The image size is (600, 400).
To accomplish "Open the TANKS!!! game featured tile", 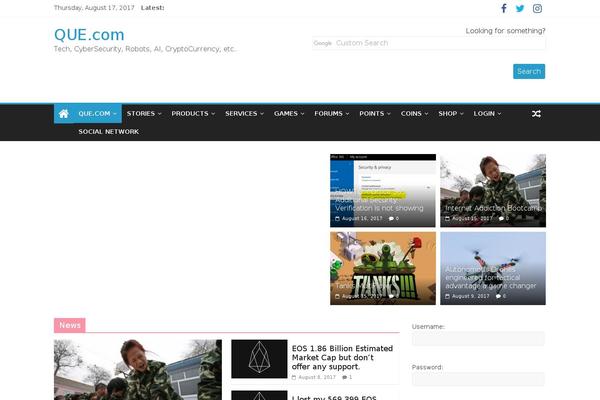I will [383, 268].
